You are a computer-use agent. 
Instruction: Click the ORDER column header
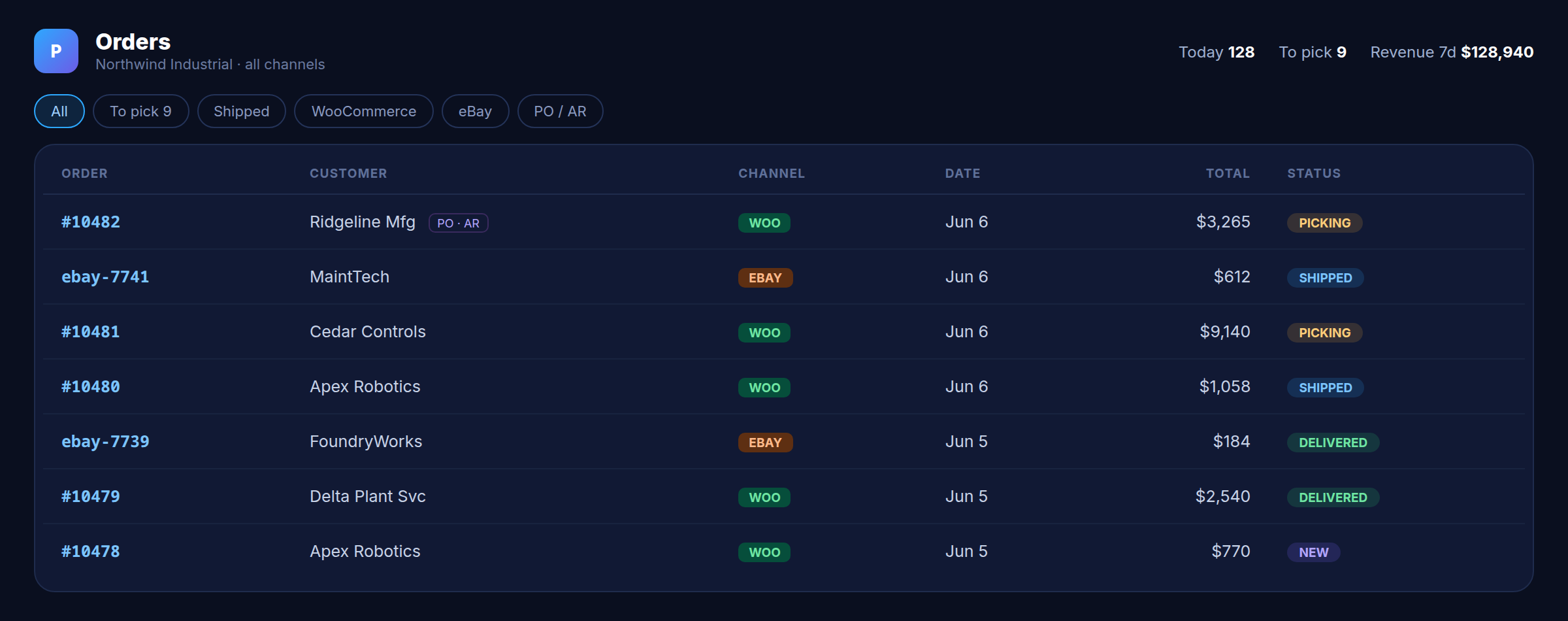pos(84,173)
